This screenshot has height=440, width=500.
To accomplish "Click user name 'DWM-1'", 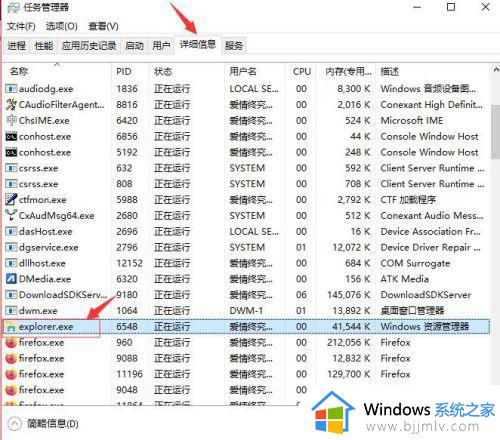I will click(246, 311).
